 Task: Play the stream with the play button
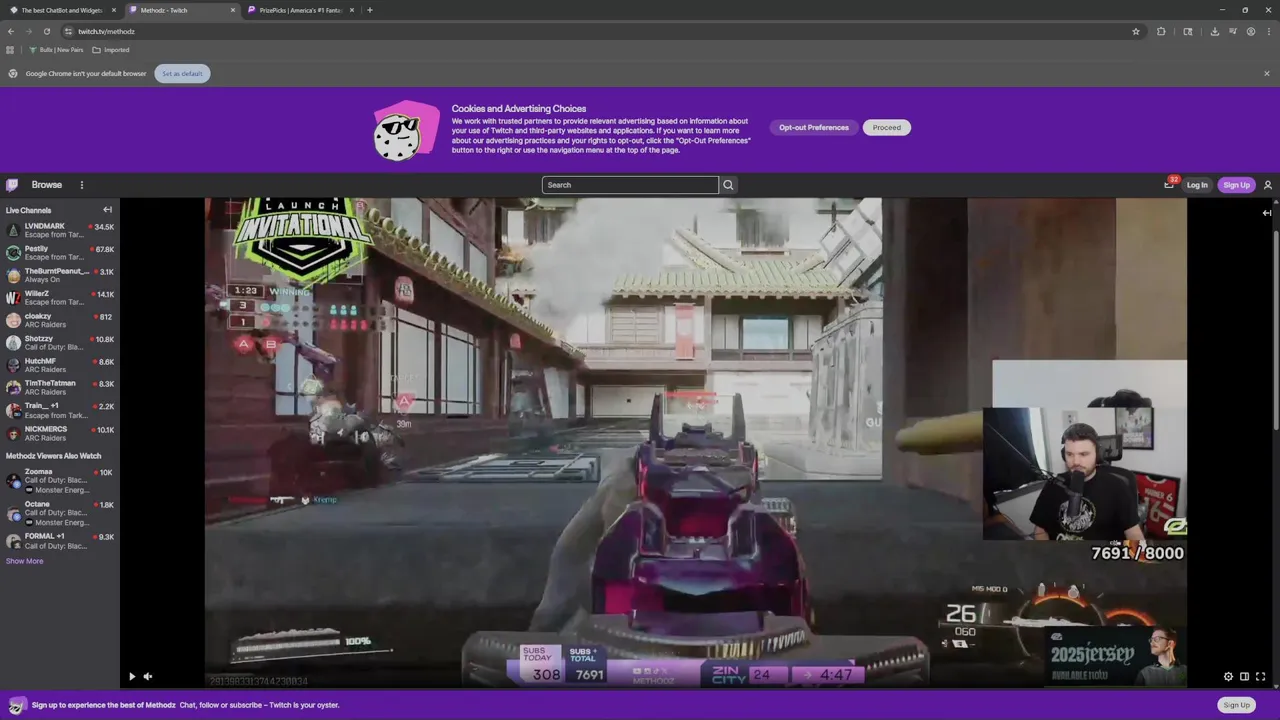131,677
